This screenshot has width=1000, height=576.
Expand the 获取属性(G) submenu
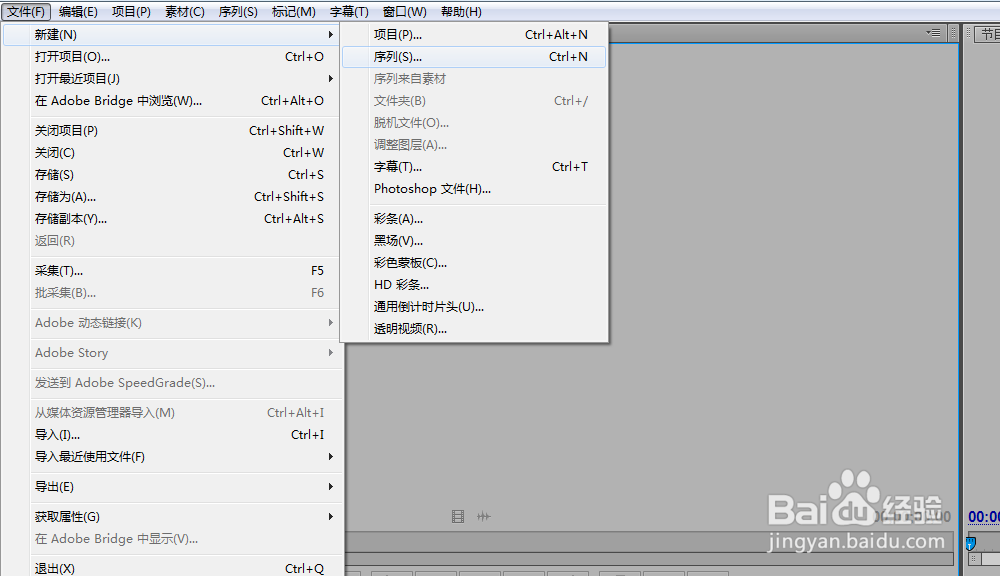[172, 517]
